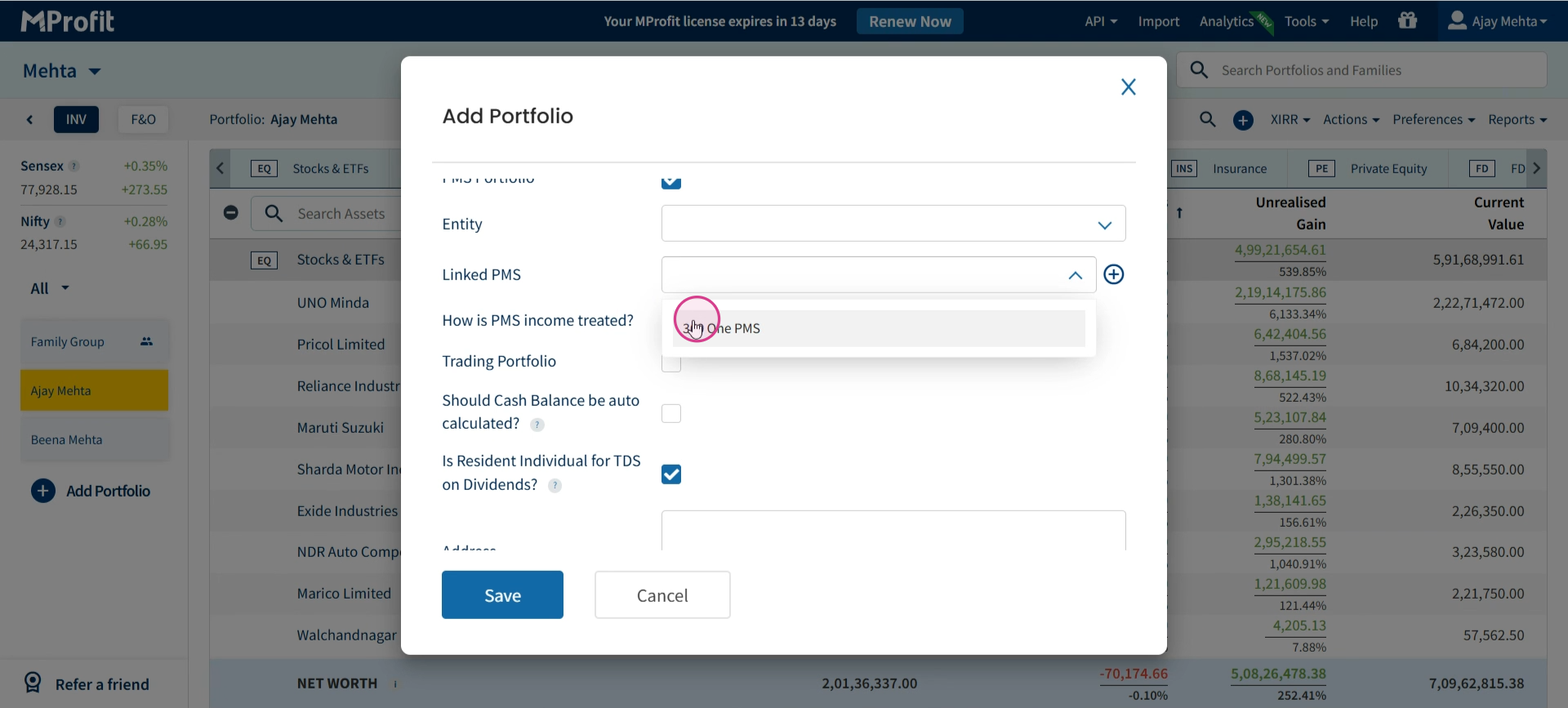Click the Family Group people icon
Screen dimensions: 1568x708
pos(147,342)
